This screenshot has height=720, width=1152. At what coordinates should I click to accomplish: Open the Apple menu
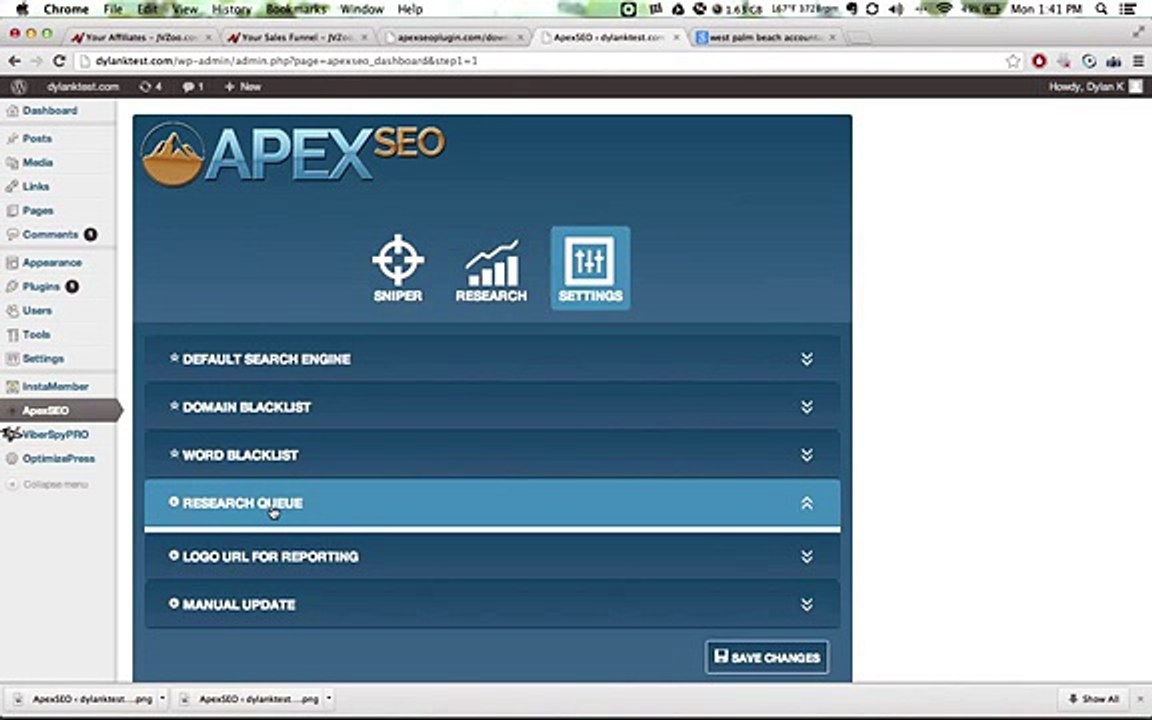pyautogui.click(x=21, y=9)
